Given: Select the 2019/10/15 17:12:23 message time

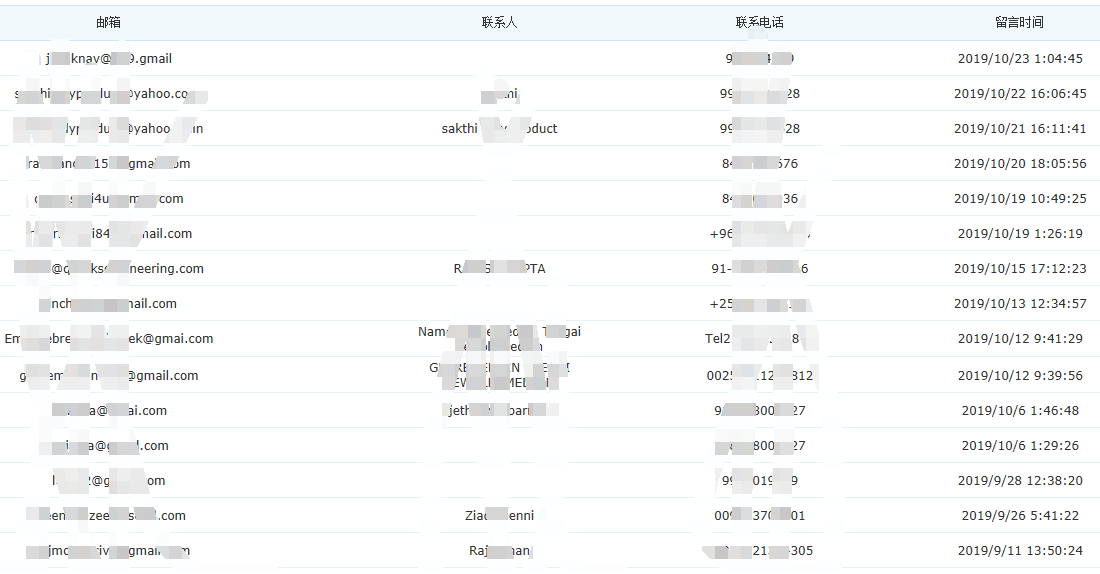Looking at the screenshot, I should click(x=1019, y=269).
